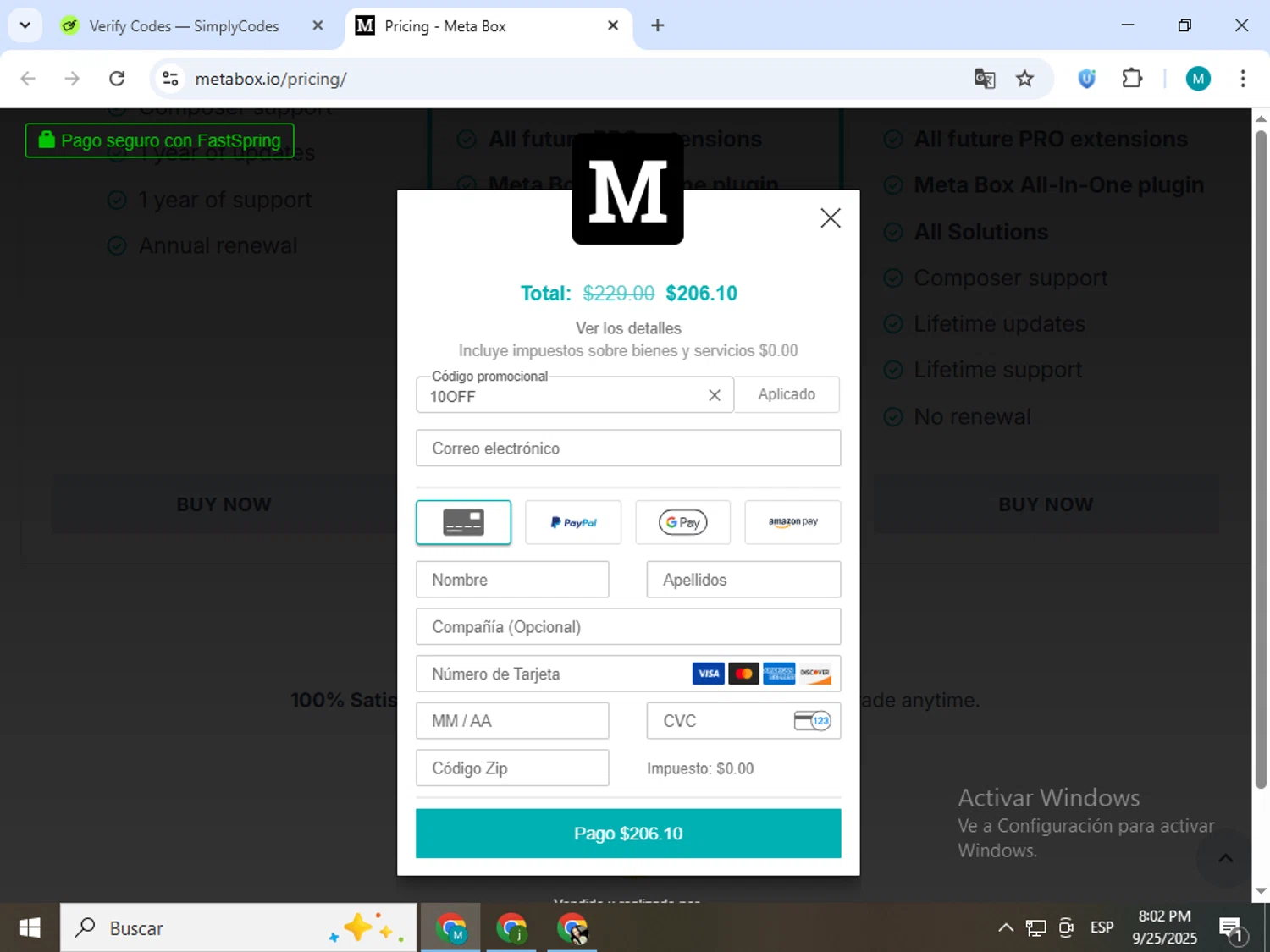The width and height of the screenshot is (1270, 952).
Task: Focus the Compañía (Opcional) field
Action: 628,627
